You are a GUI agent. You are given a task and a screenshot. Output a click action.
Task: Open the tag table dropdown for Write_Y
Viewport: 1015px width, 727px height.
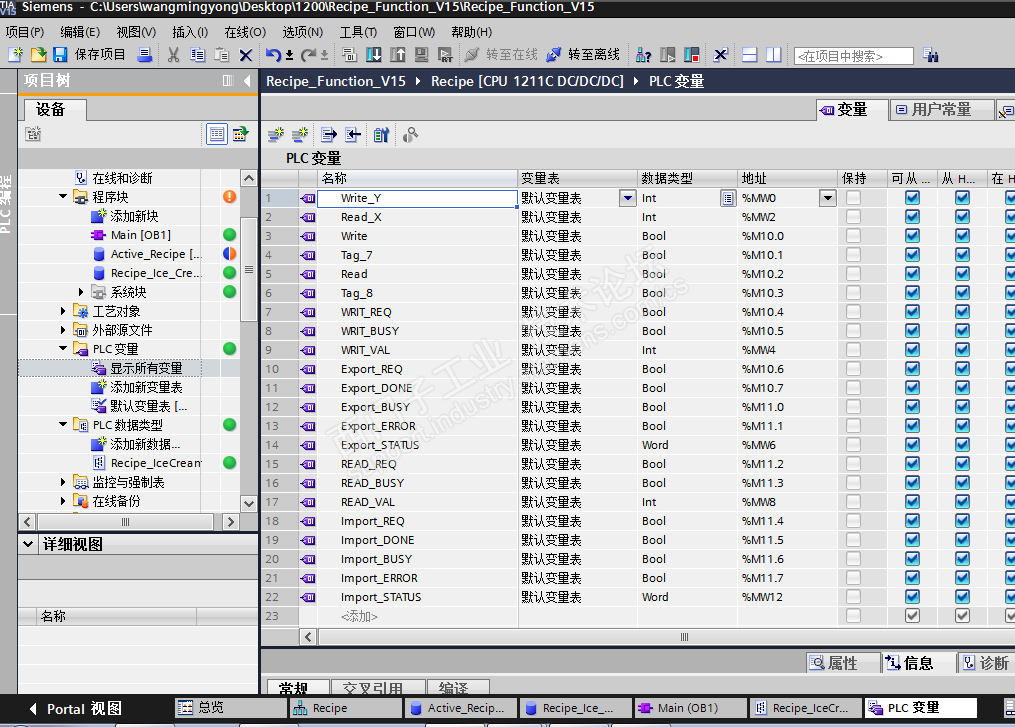click(627, 198)
